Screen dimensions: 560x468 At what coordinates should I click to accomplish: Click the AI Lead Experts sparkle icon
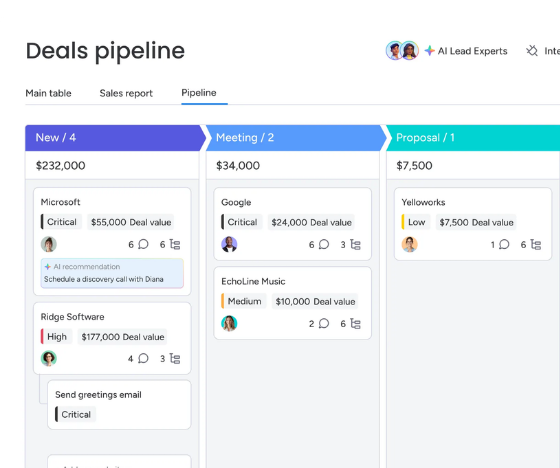430,51
